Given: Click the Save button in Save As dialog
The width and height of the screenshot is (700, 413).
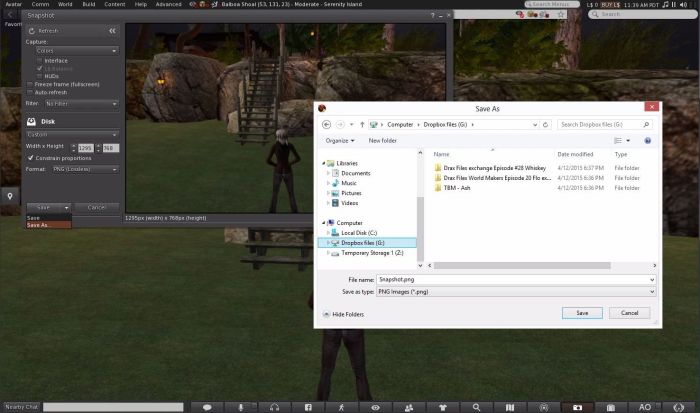Looking at the screenshot, I should click(x=582, y=313).
